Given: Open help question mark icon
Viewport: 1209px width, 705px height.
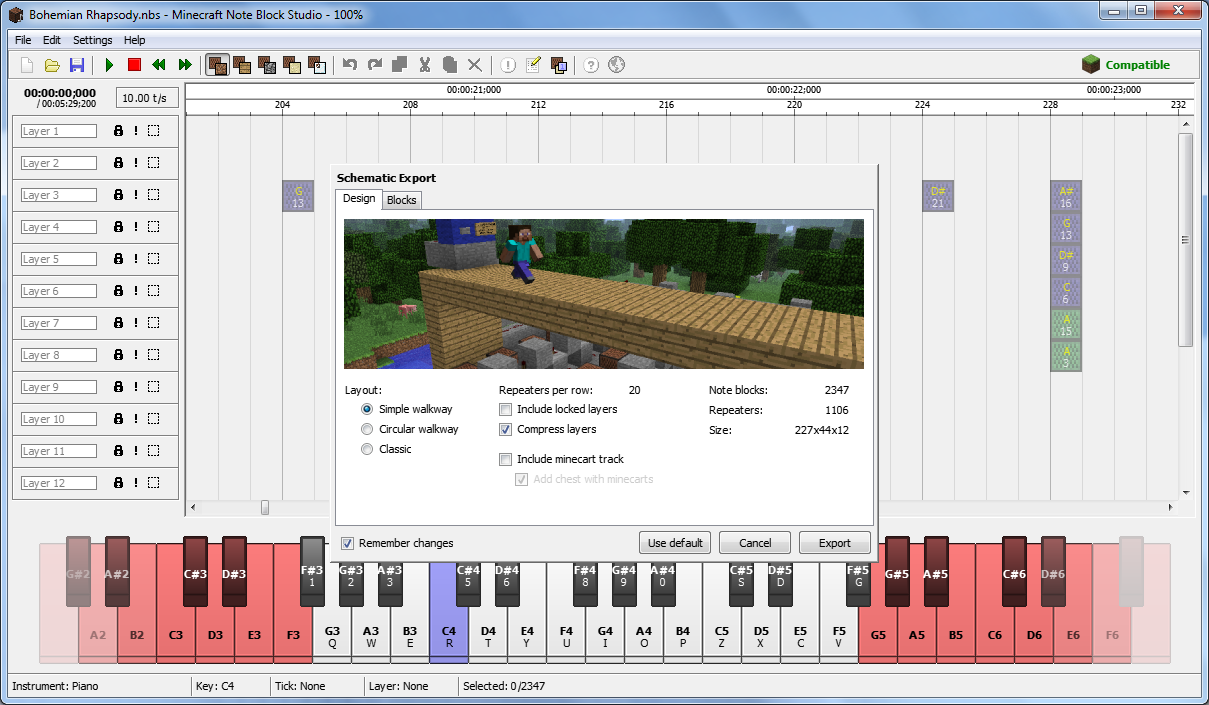Looking at the screenshot, I should tap(591, 65).
